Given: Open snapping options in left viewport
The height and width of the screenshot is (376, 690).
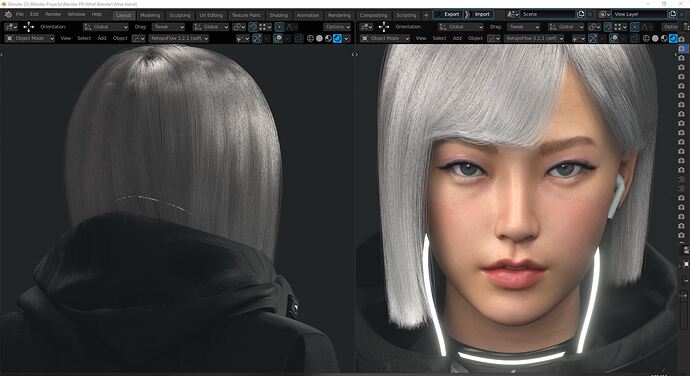Looking at the screenshot, I should click(265, 27).
